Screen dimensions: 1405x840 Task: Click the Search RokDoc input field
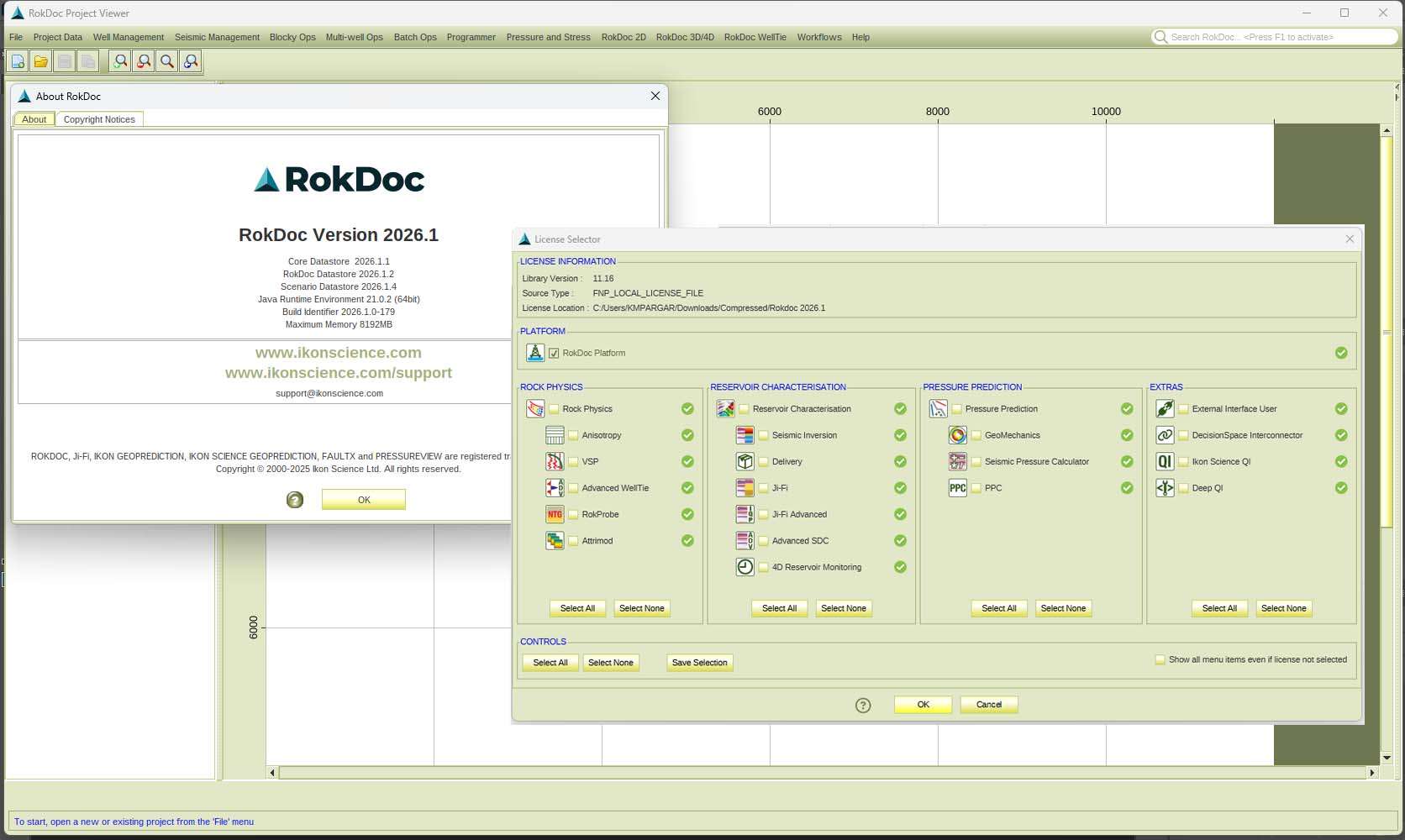coord(1277,37)
